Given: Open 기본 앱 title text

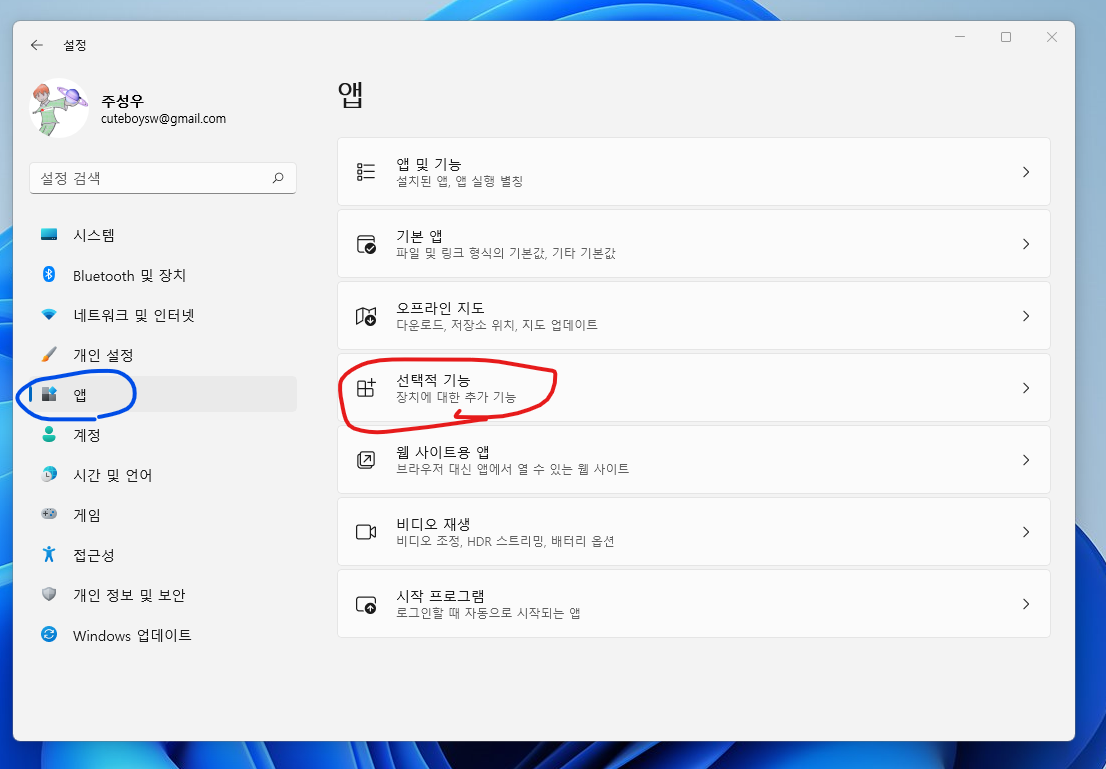Looking at the screenshot, I should click(x=419, y=236).
